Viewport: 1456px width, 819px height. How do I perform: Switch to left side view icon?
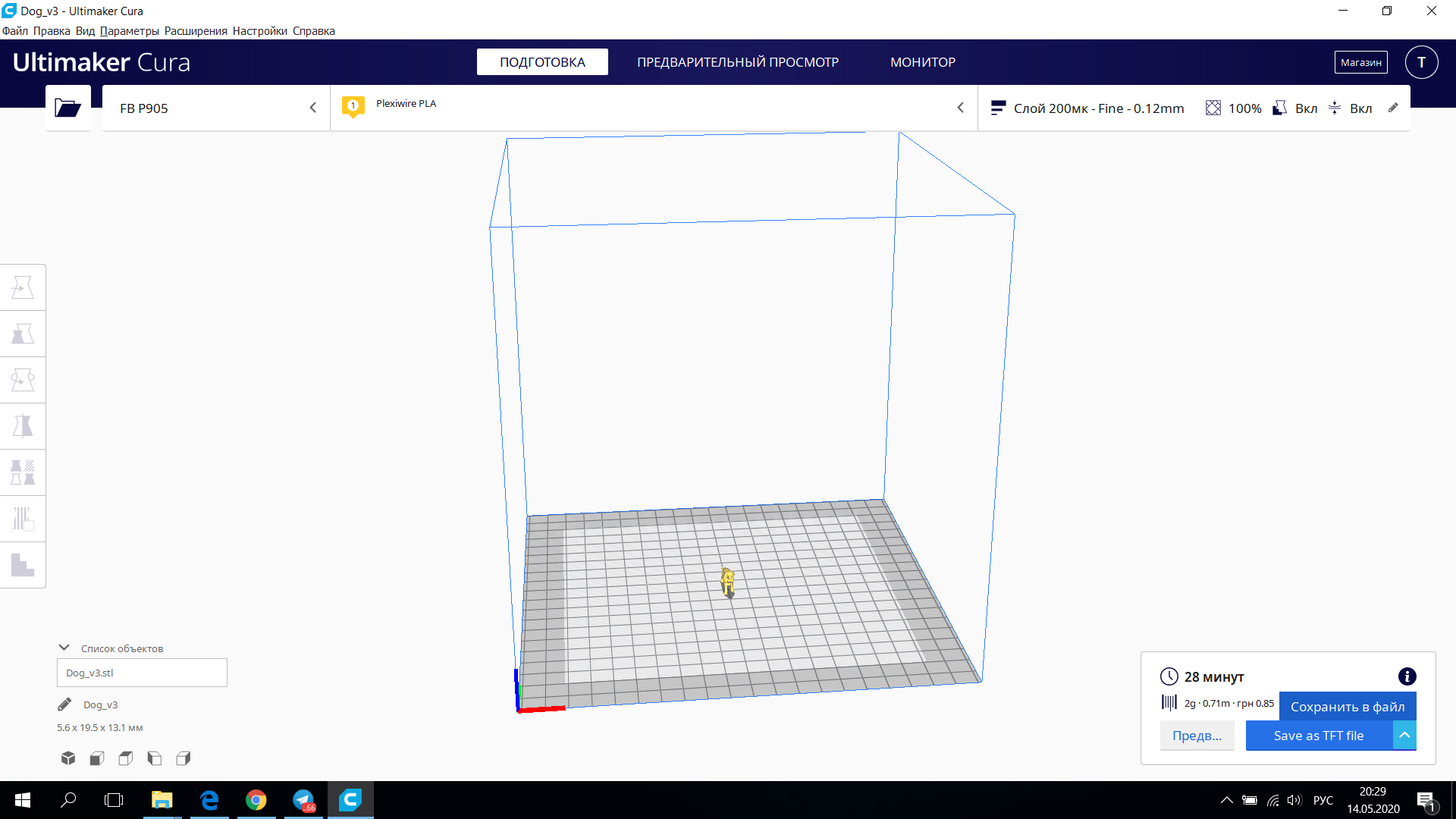tap(155, 758)
